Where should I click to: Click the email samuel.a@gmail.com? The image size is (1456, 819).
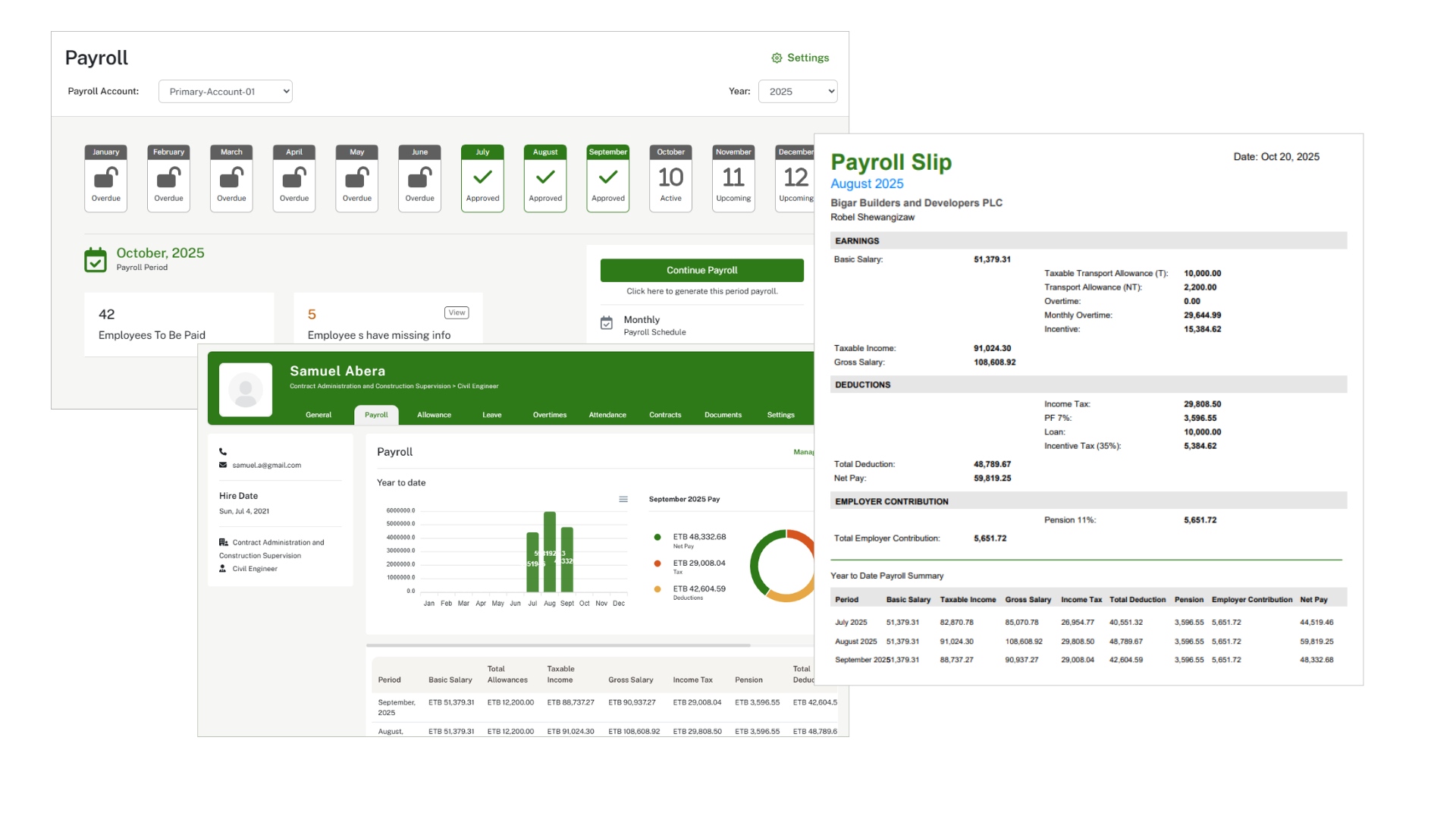tap(266, 466)
